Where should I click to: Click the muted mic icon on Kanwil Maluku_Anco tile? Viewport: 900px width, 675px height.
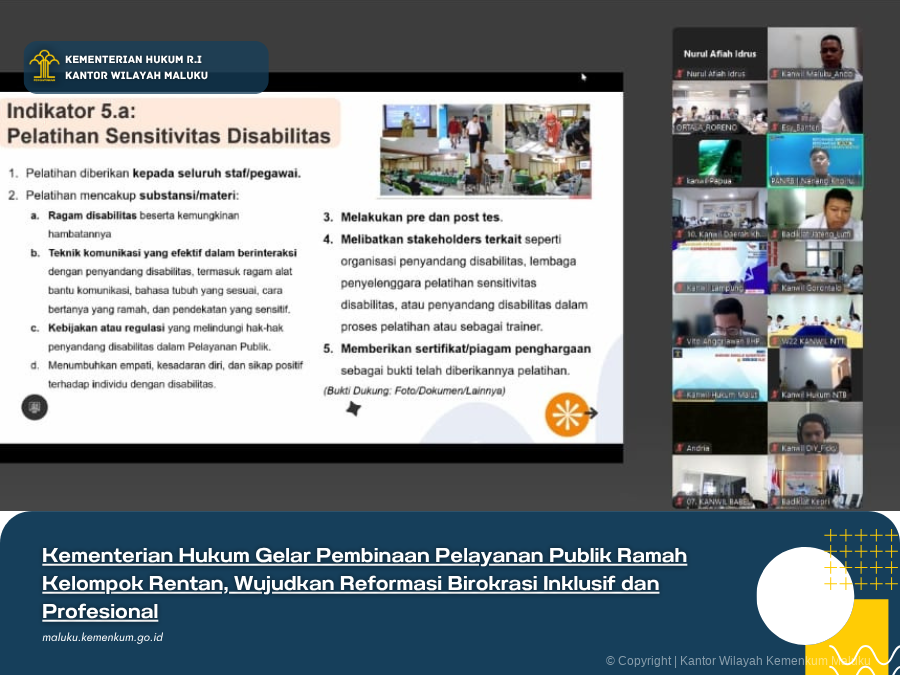(774, 74)
